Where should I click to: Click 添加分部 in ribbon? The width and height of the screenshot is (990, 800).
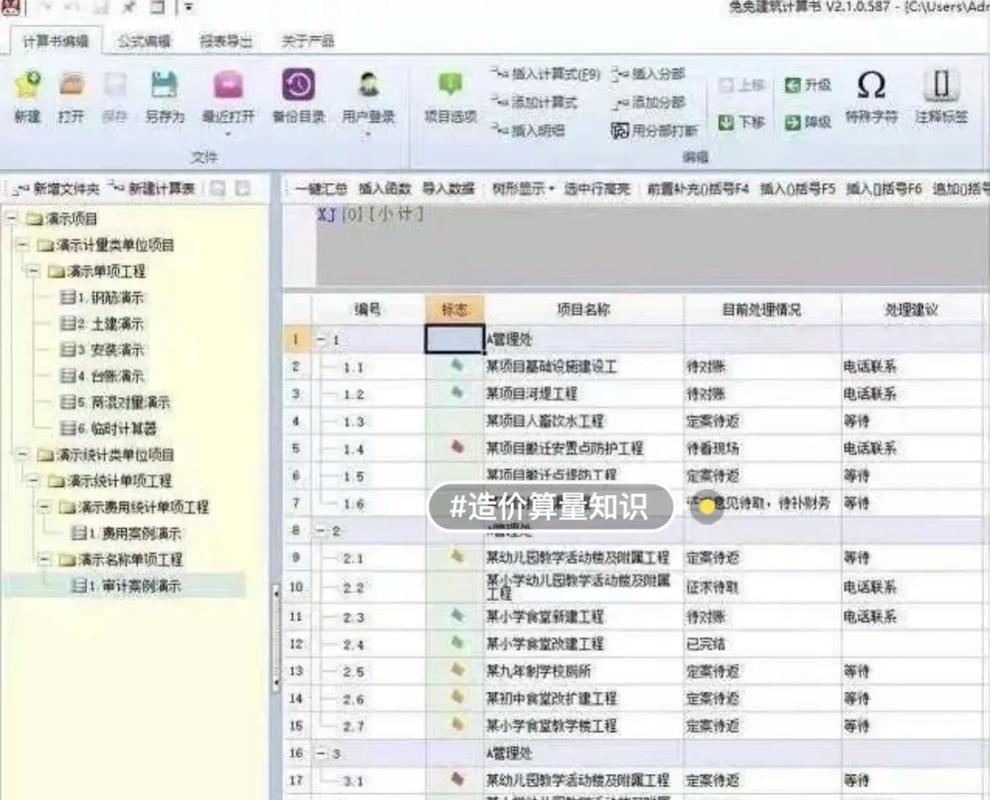coord(648,102)
